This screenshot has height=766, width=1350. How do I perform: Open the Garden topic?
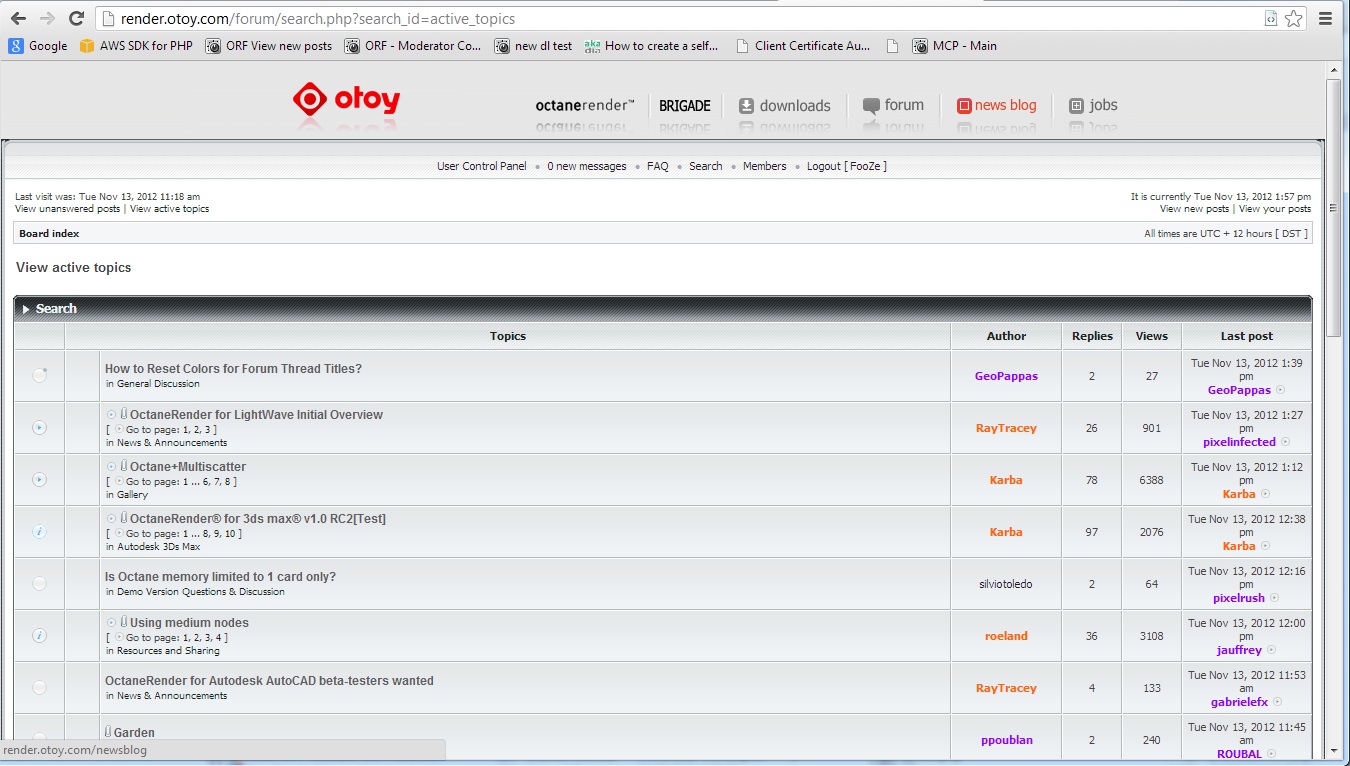click(134, 733)
